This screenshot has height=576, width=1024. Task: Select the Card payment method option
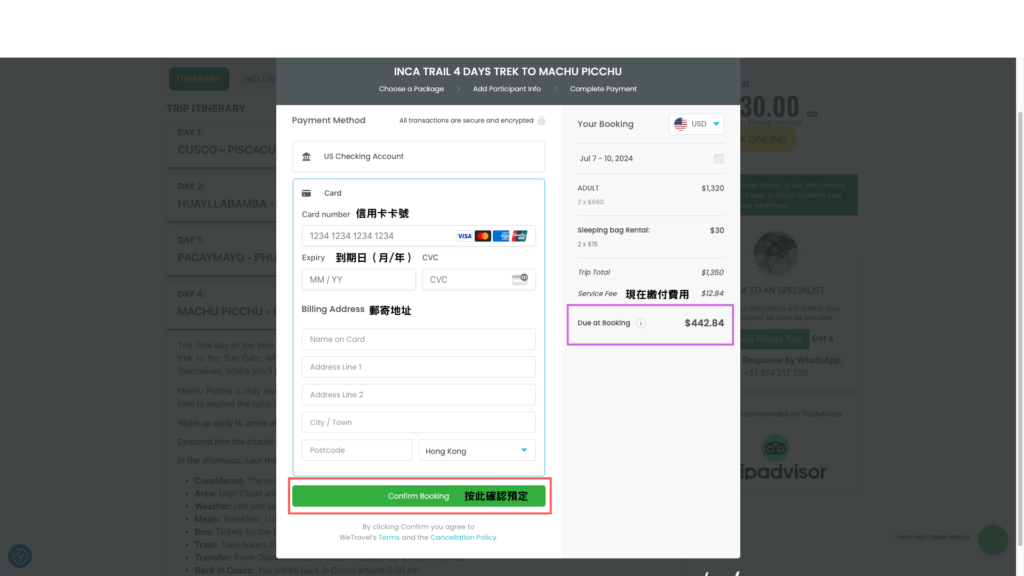pyautogui.click(x=419, y=193)
